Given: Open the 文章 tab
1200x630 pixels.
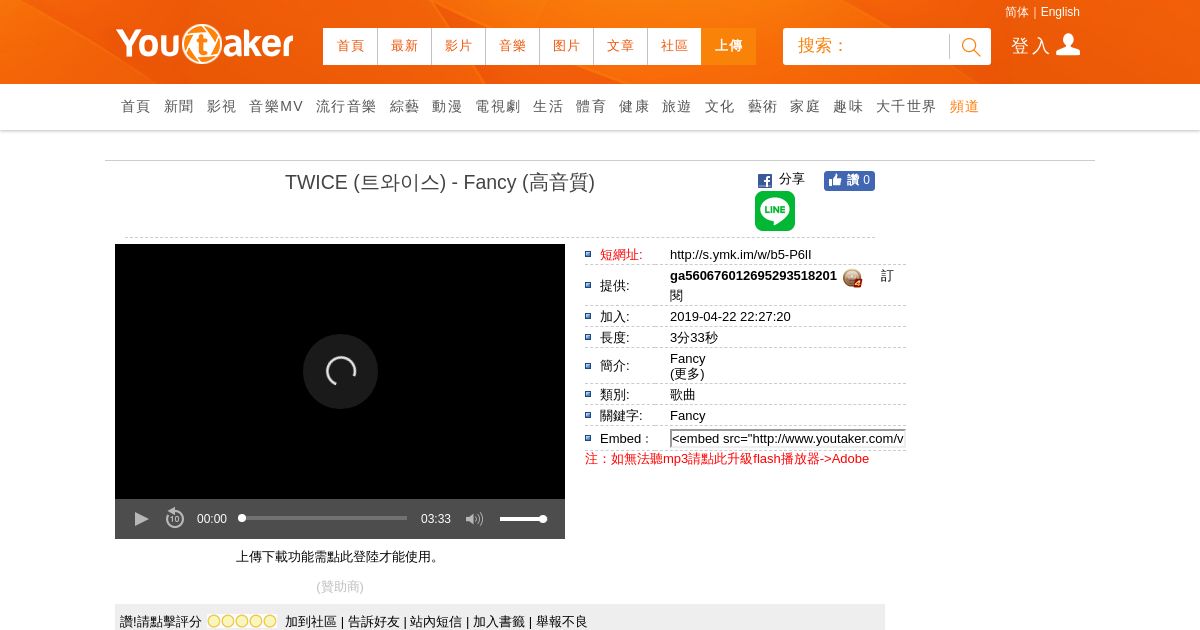Looking at the screenshot, I should [620, 46].
